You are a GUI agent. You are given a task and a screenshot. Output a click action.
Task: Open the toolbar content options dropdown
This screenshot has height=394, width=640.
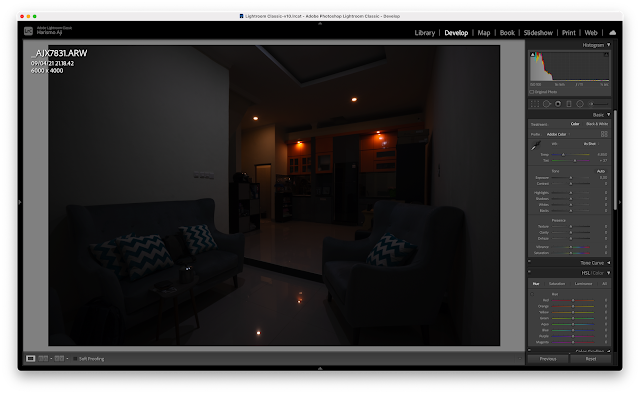(520, 358)
